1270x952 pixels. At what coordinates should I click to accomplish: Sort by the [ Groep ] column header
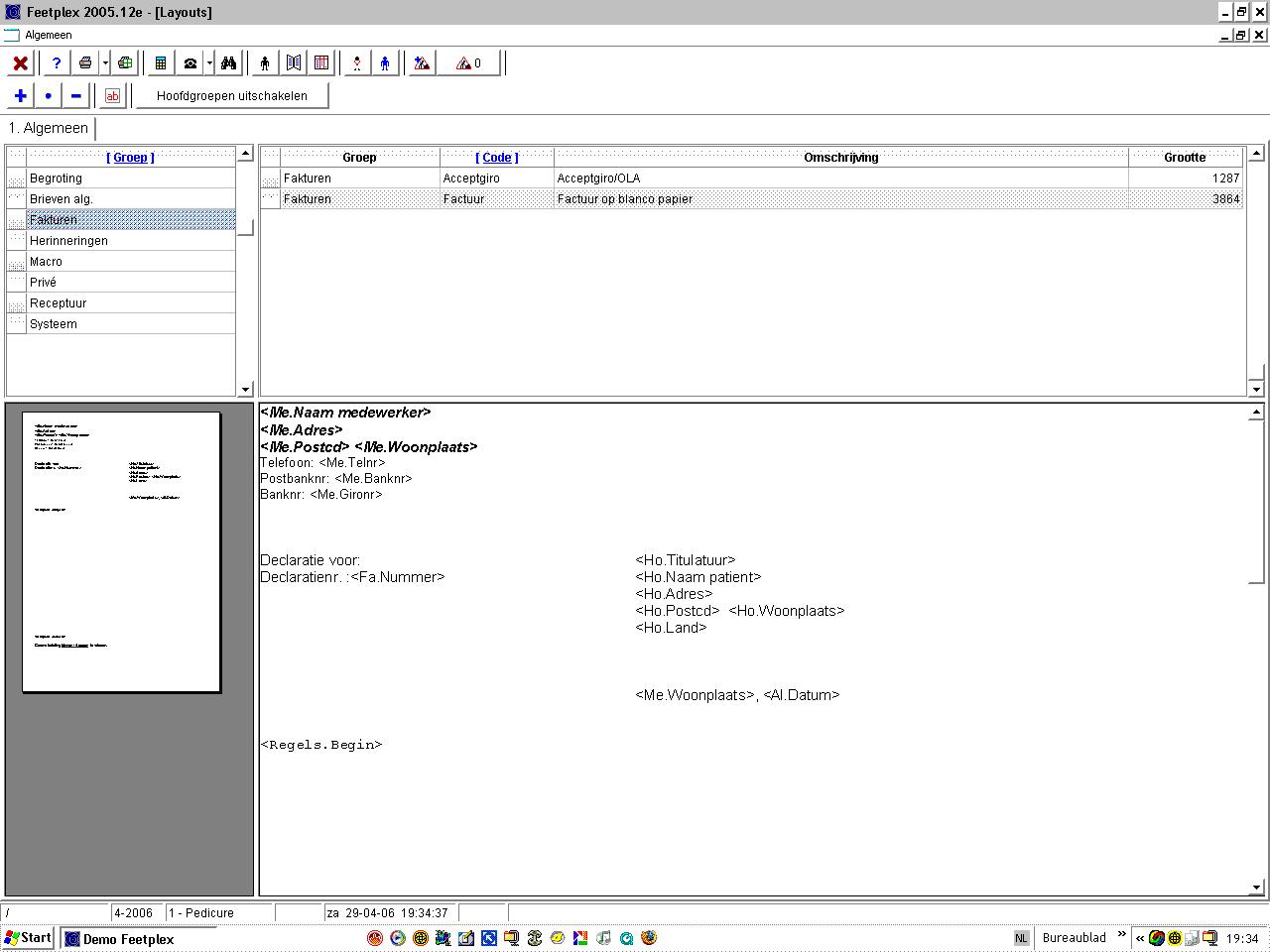coord(130,157)
